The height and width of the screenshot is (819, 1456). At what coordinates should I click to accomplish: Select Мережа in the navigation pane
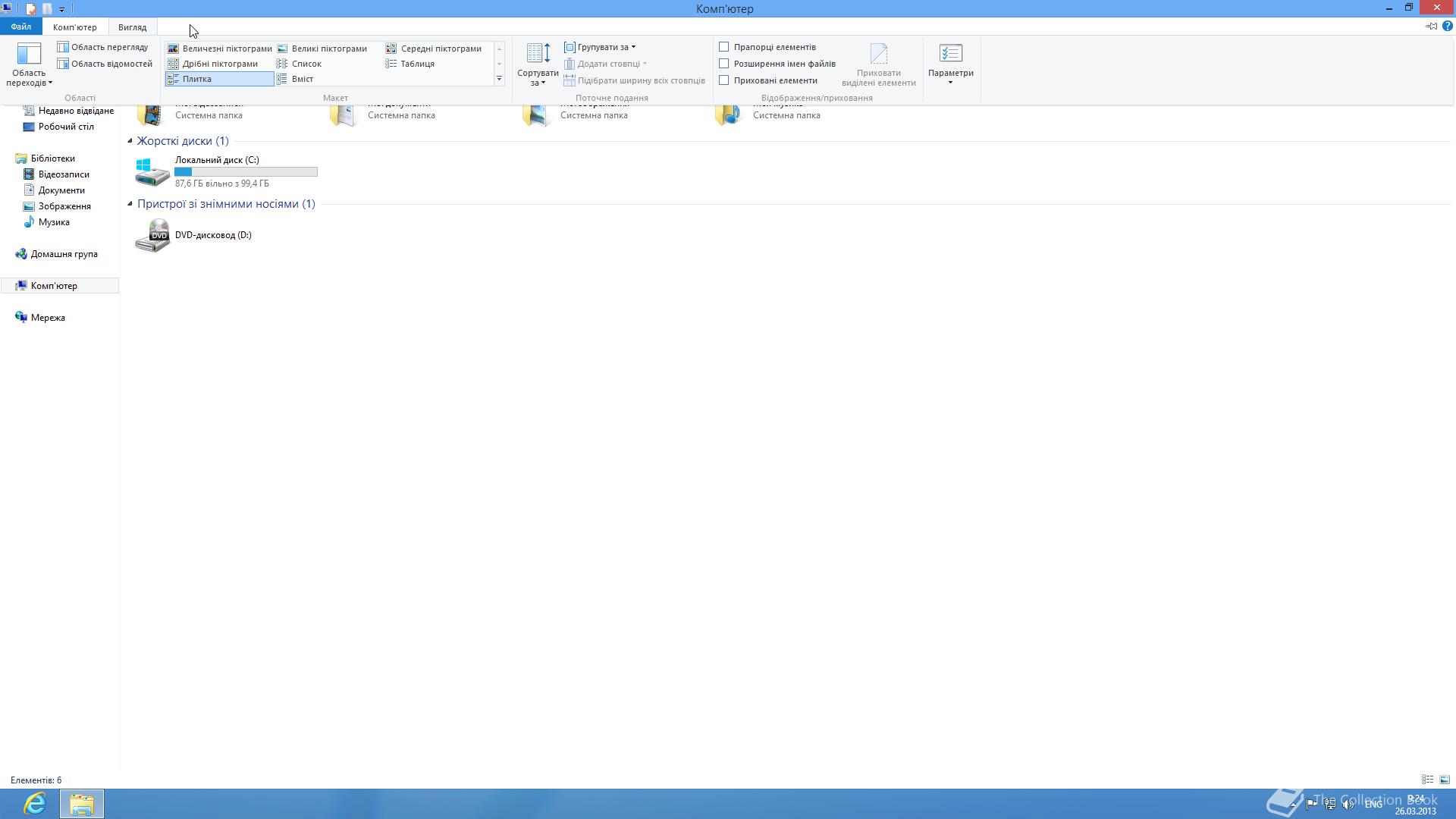tap(48, 318)
